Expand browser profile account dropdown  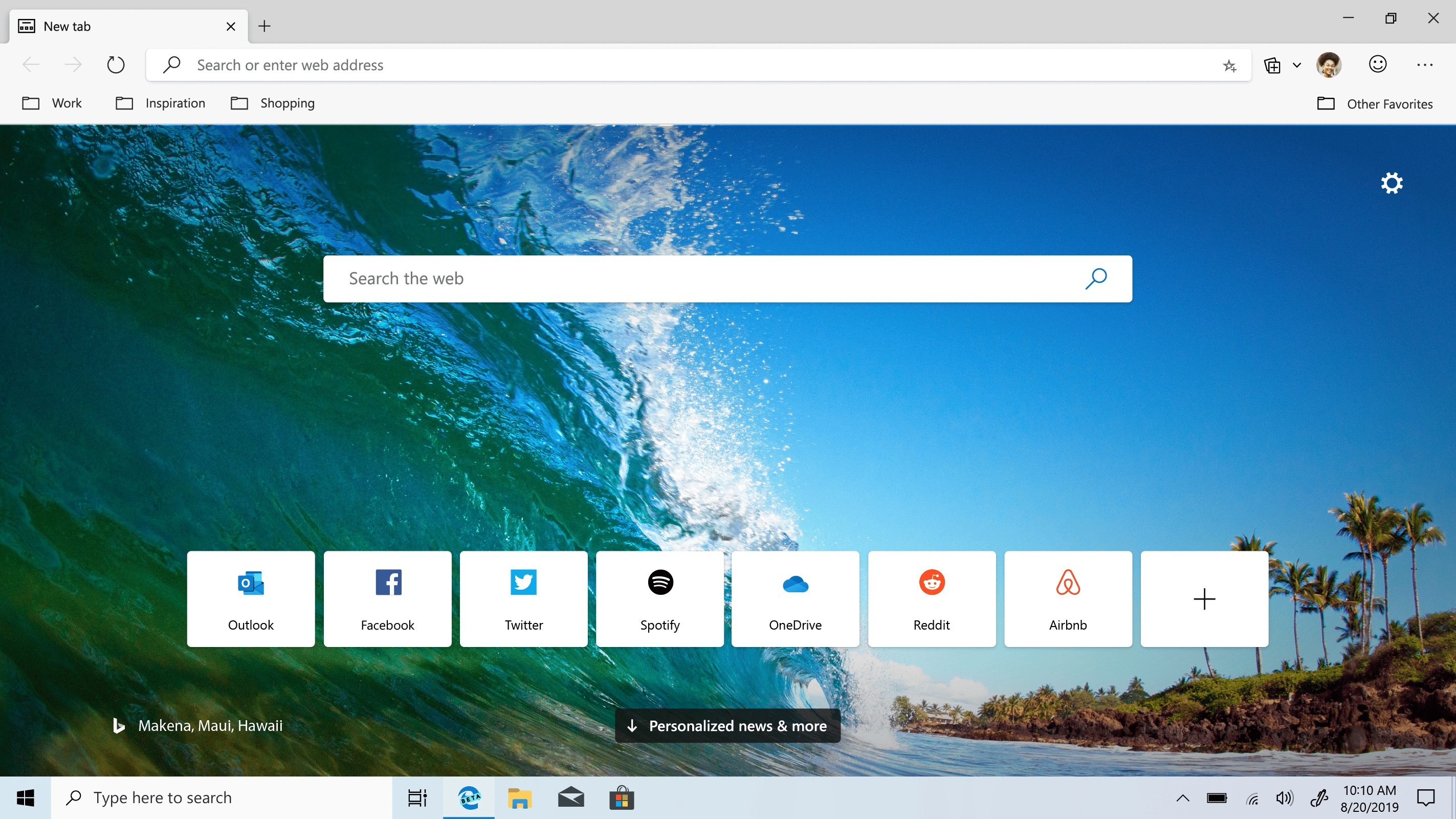pos(1329,64)
